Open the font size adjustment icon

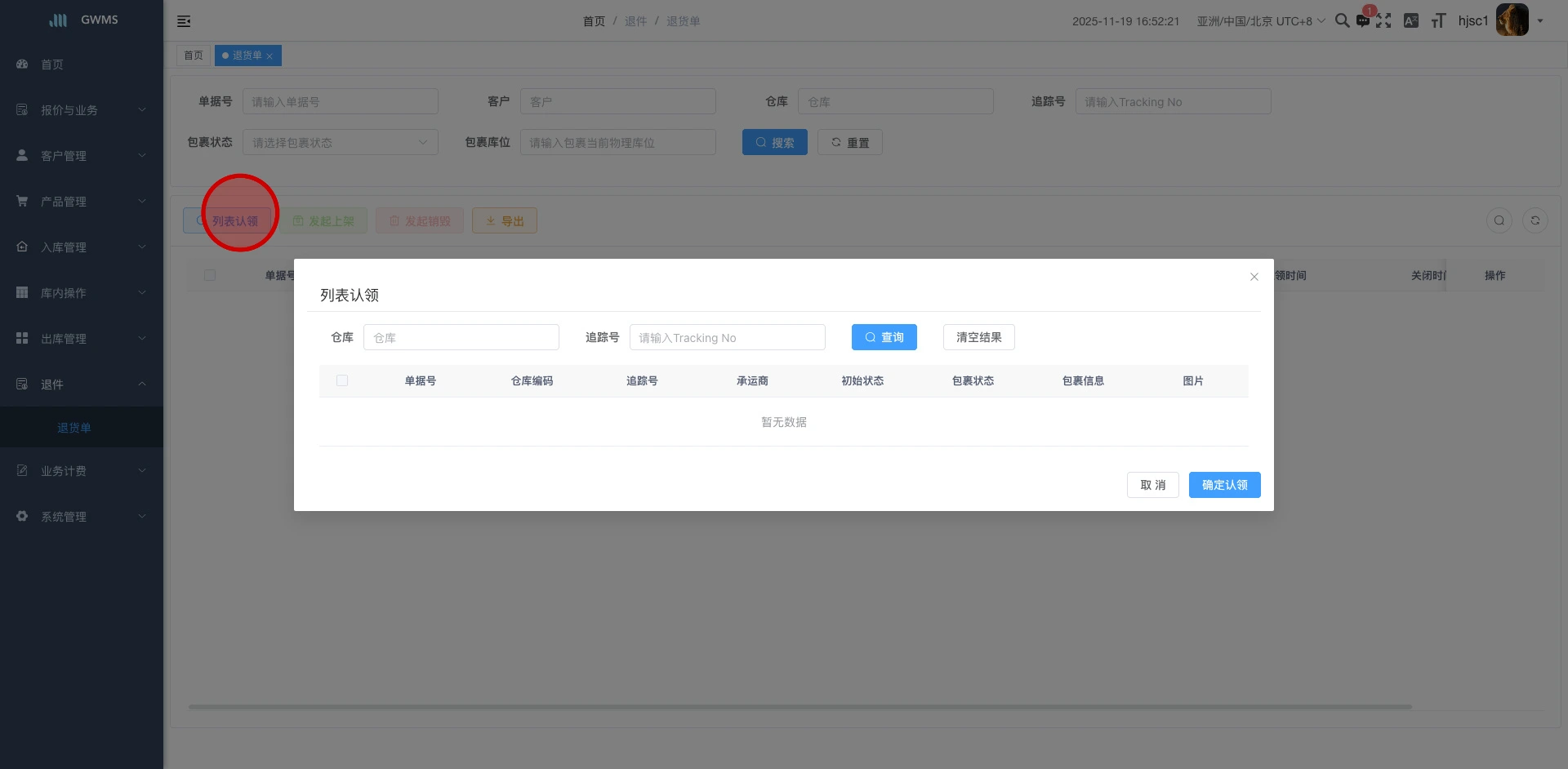click(x=1438, y=21)
